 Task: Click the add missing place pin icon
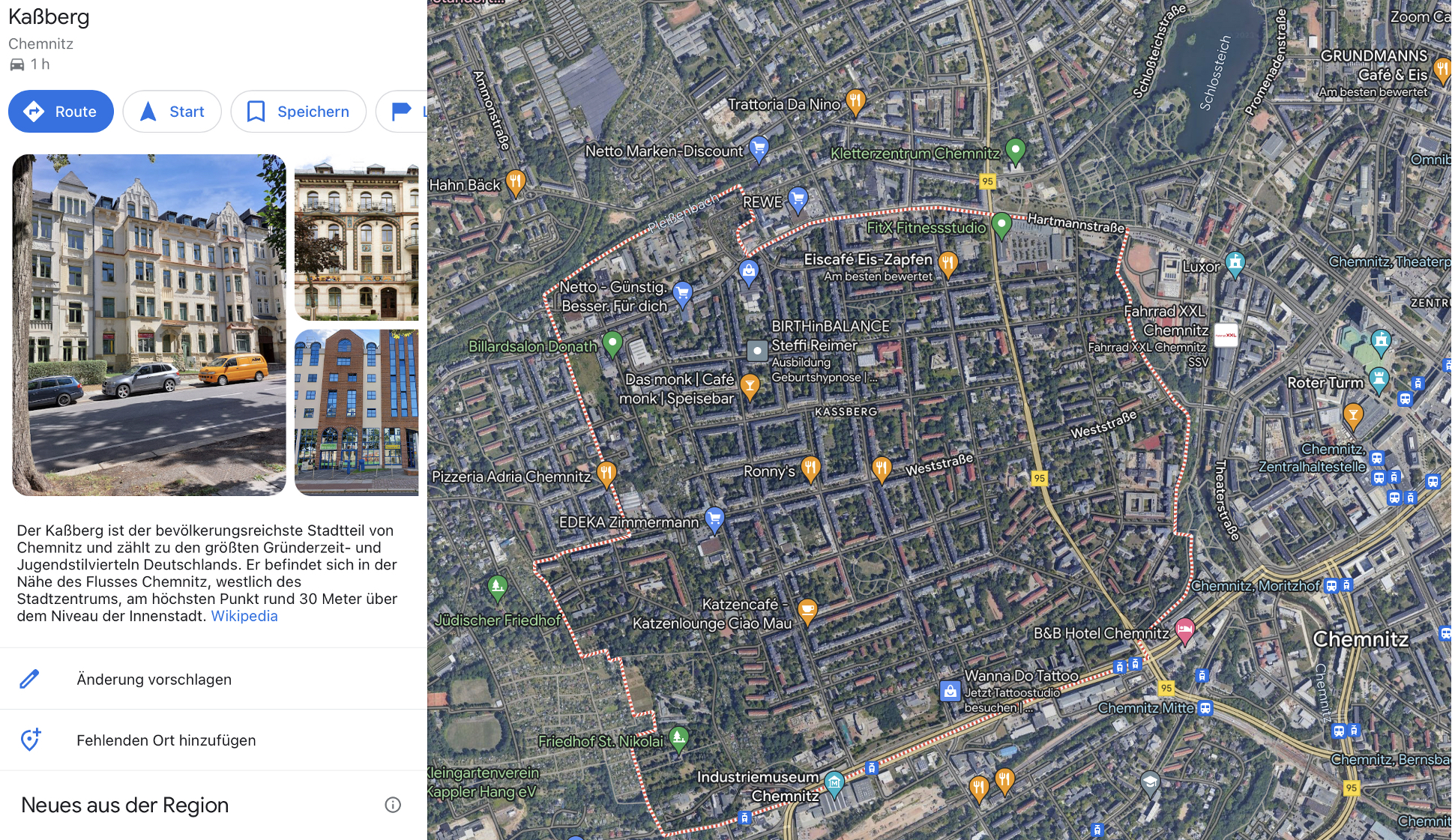click(x=30, y=740)
